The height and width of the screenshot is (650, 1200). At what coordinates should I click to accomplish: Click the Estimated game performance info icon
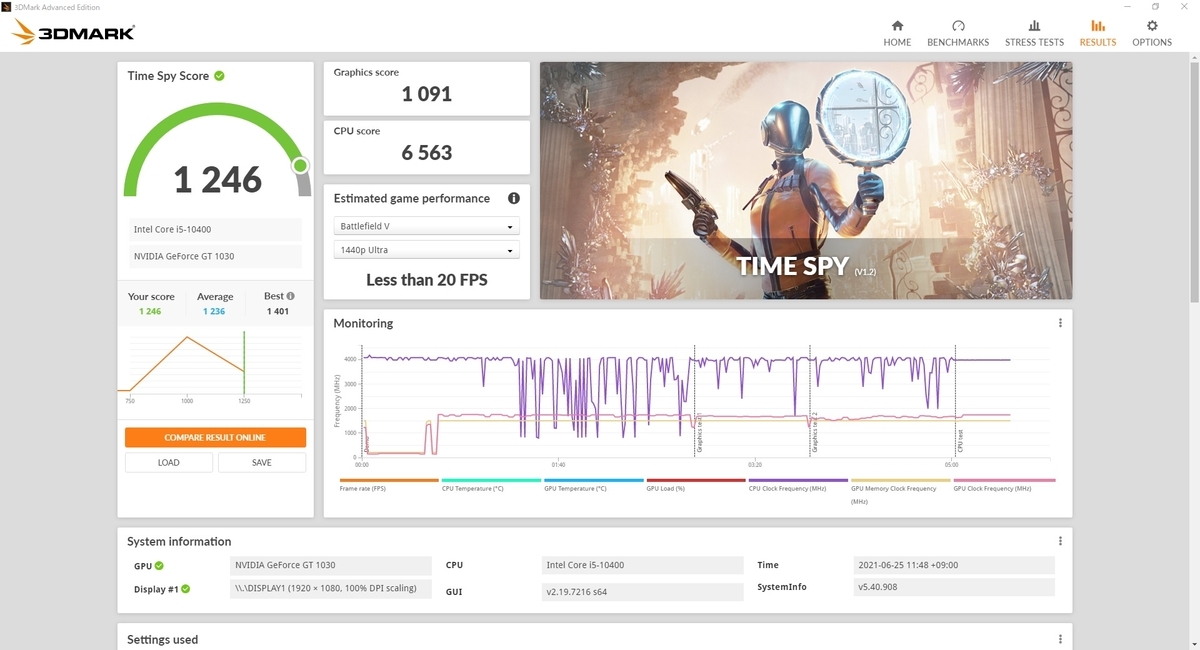click(x=514, y=198)
